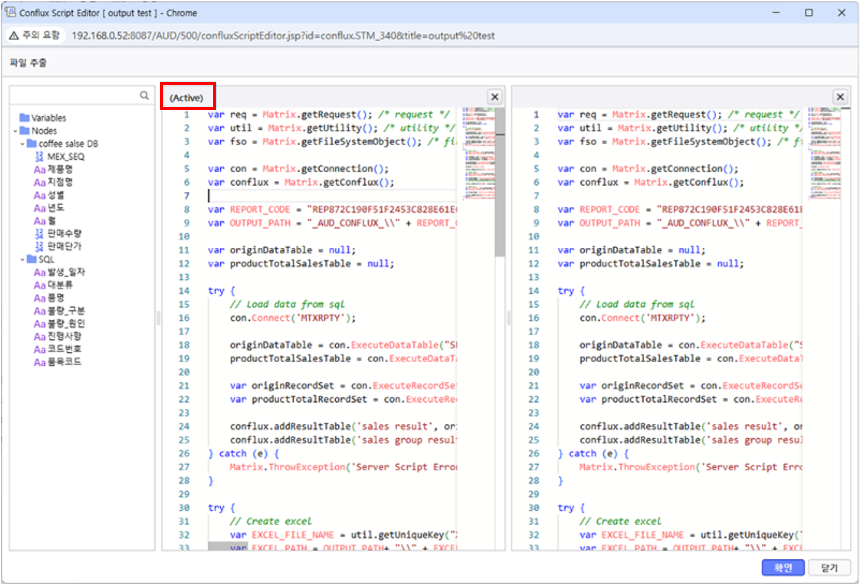Click the search magnifier icon in tree panel

tap(146, 95)
